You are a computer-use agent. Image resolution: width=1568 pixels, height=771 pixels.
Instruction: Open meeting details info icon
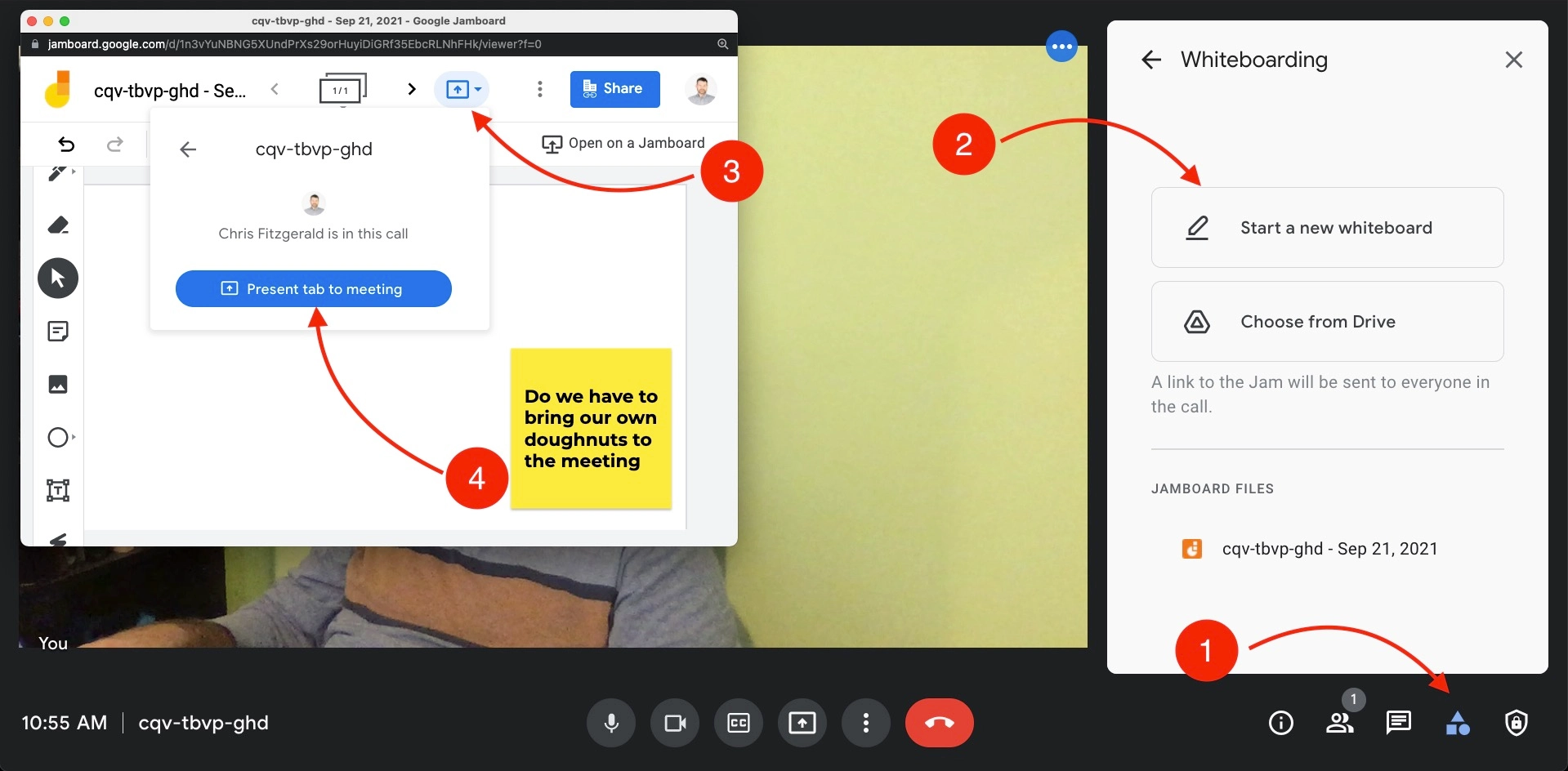pos(1280,723)
